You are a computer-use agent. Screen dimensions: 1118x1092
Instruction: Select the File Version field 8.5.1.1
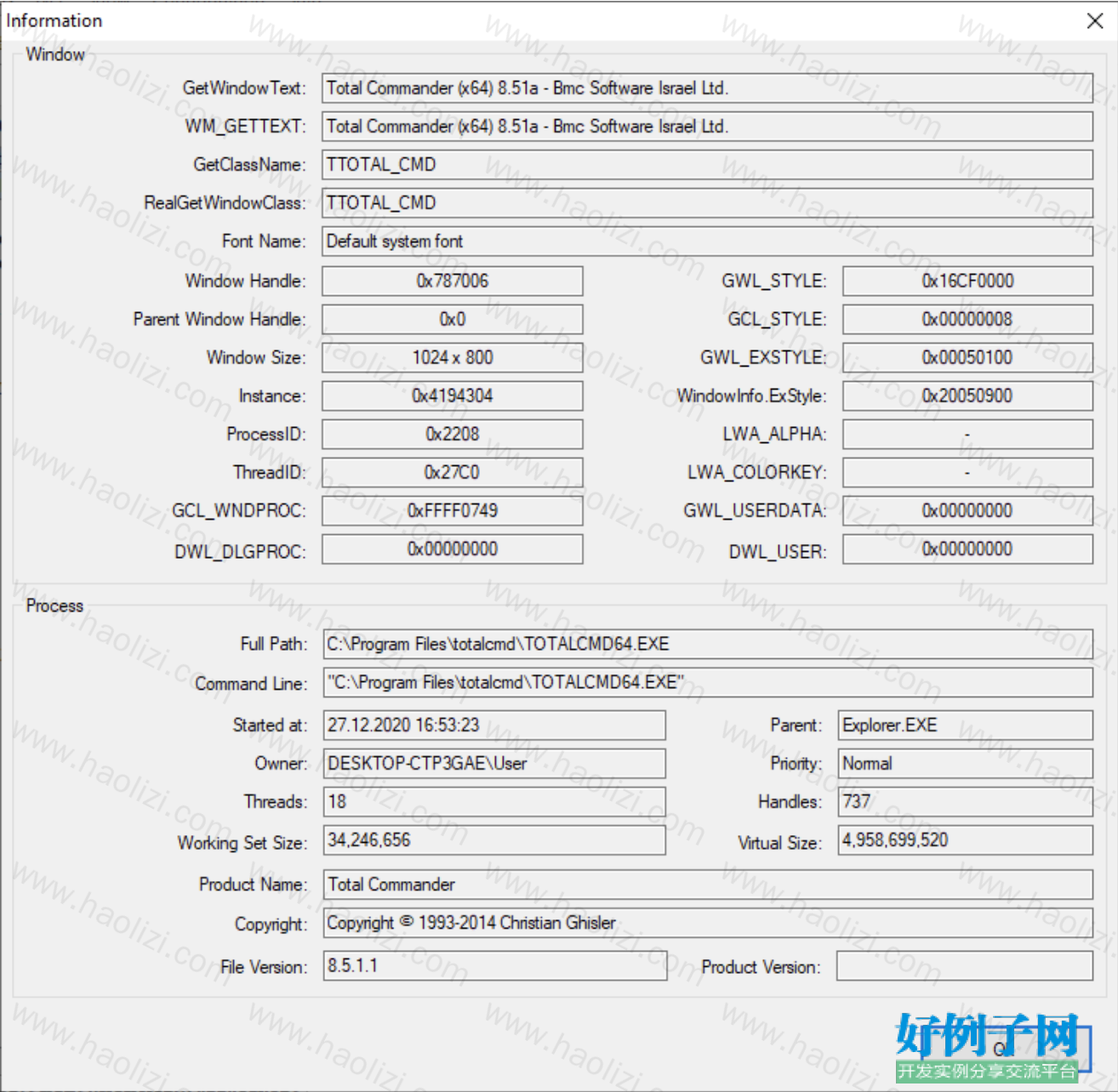(x=495, y=966)
